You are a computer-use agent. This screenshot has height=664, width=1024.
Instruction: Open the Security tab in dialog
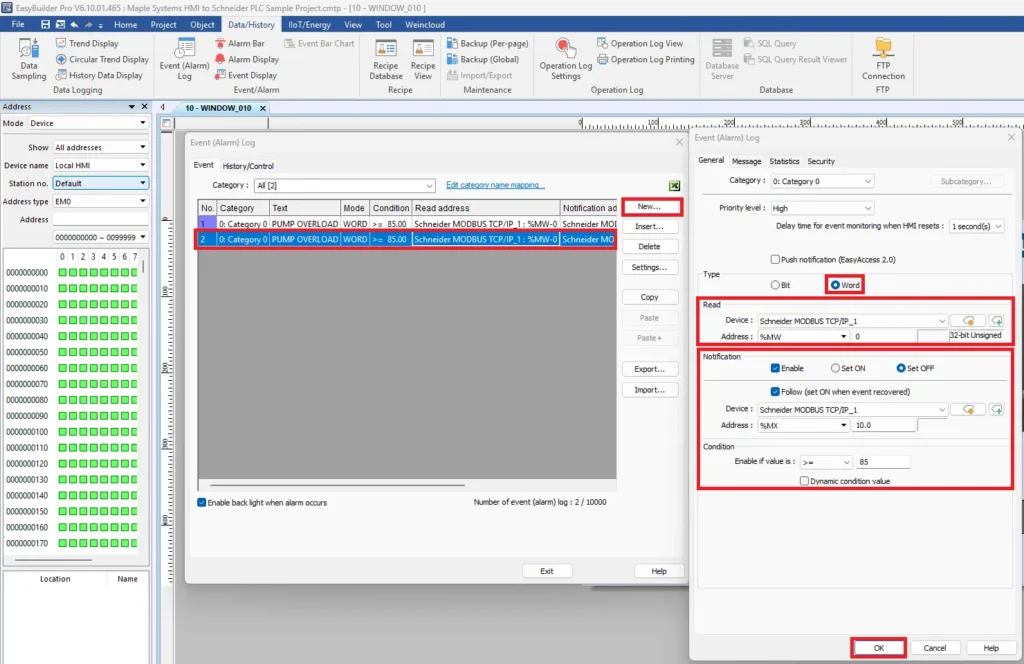[x=821, y=161]
